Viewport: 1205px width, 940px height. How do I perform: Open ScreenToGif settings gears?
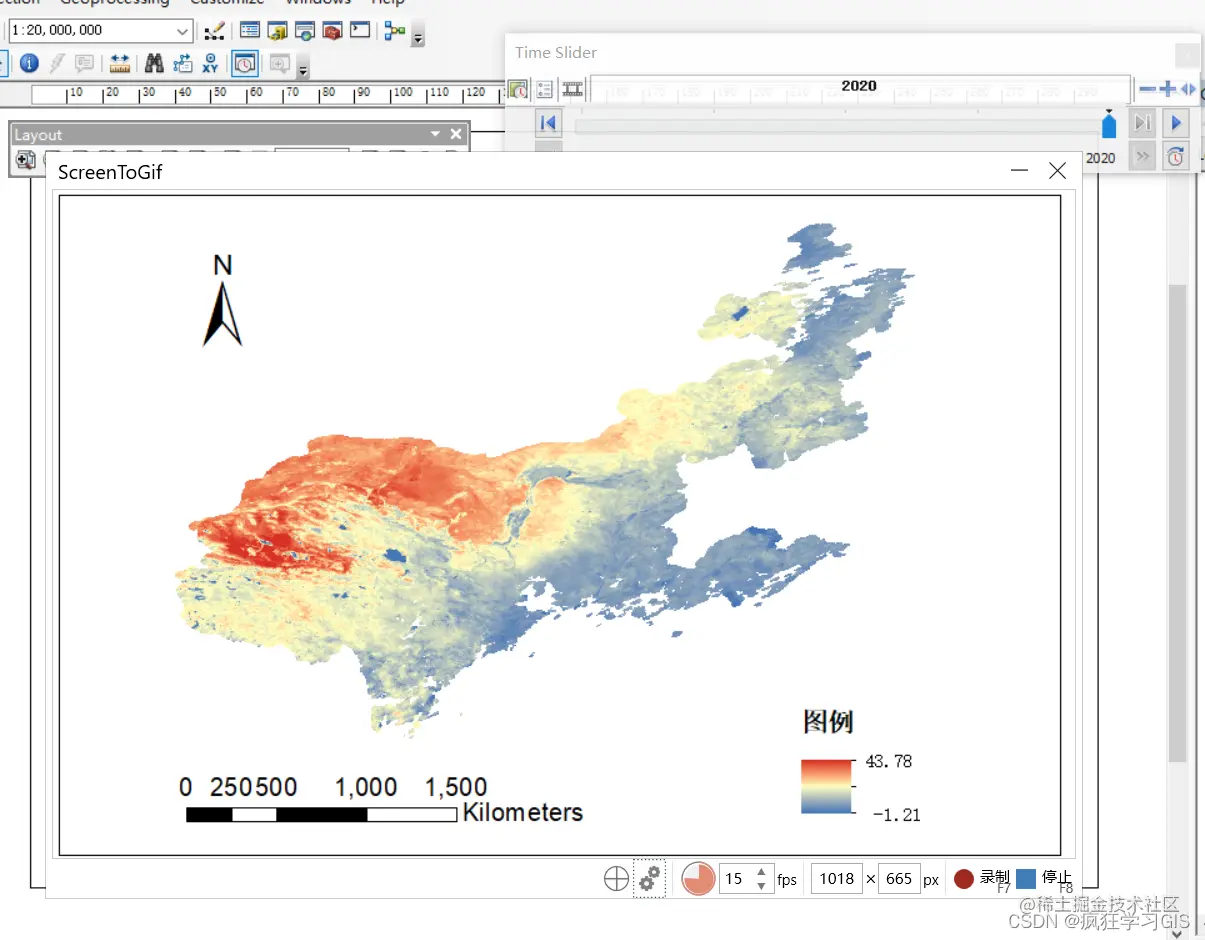coord(649,878)
